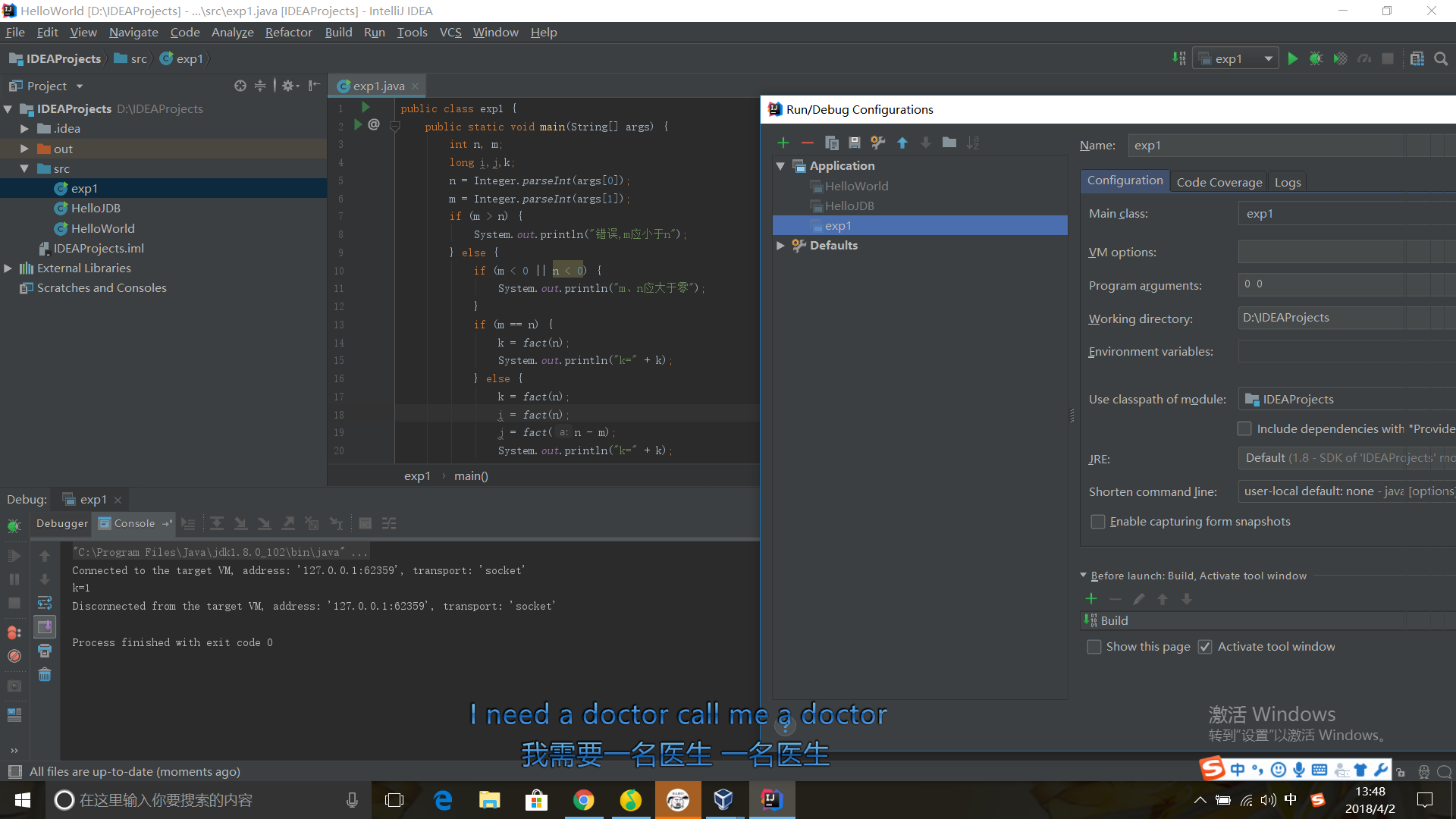Rerun exp1 debug icon in Debug panel
This screenshot has width=1456, height=819.
(14, 525)
